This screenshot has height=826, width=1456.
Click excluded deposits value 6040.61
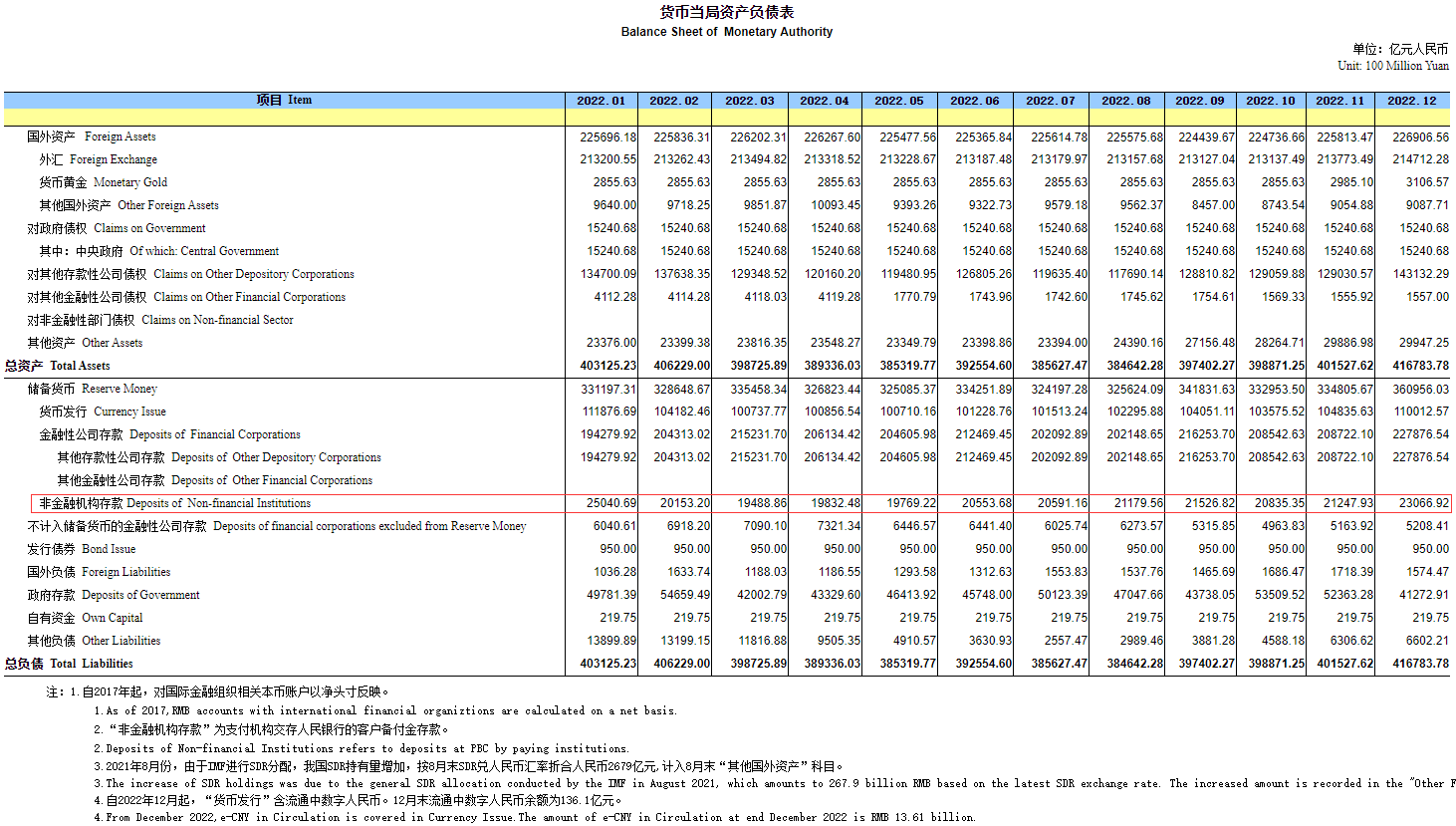point(614,527)
